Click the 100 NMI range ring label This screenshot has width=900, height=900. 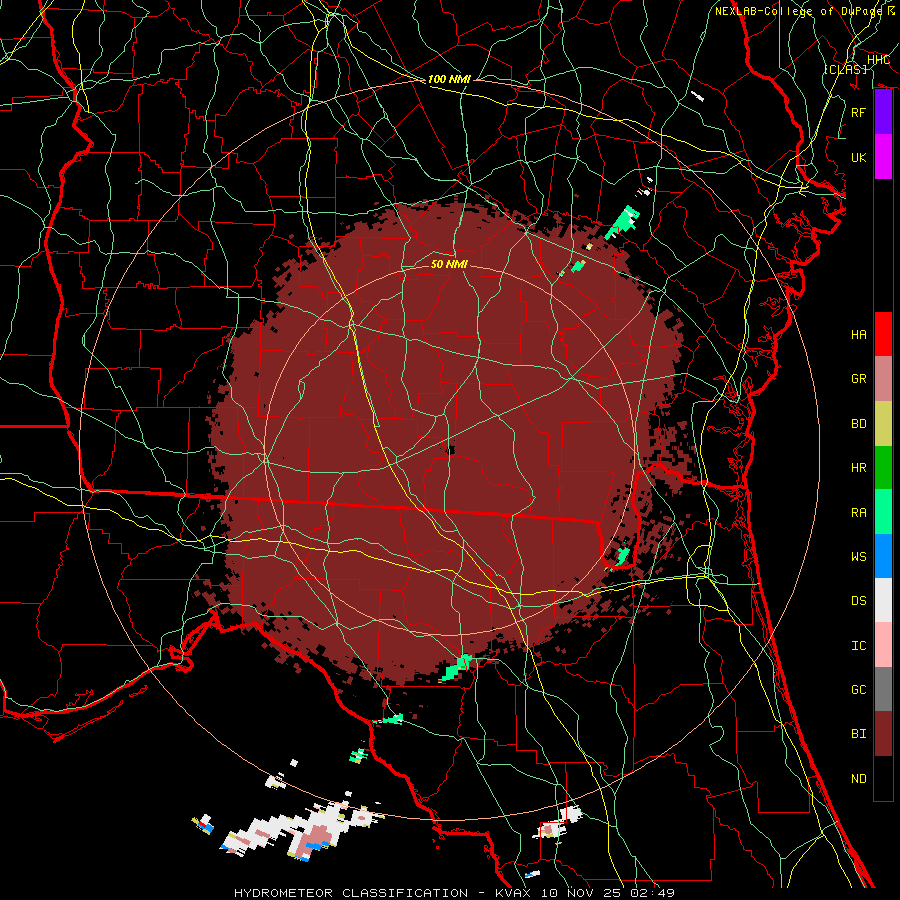coord(449,79)
